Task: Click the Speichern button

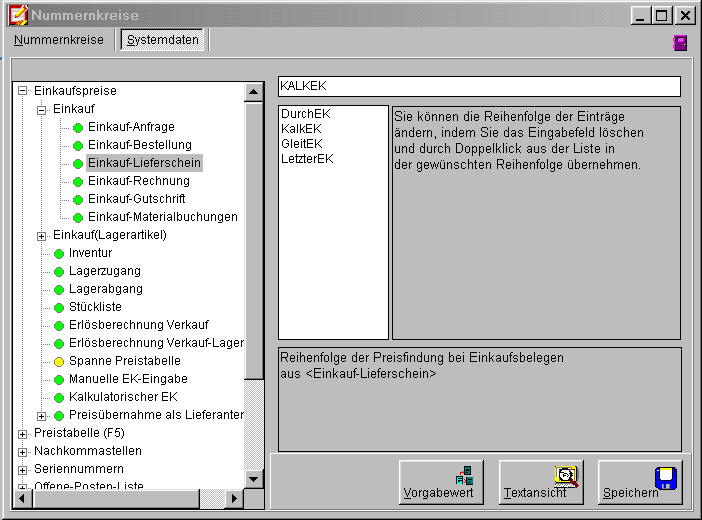Action: pos(639,483)
